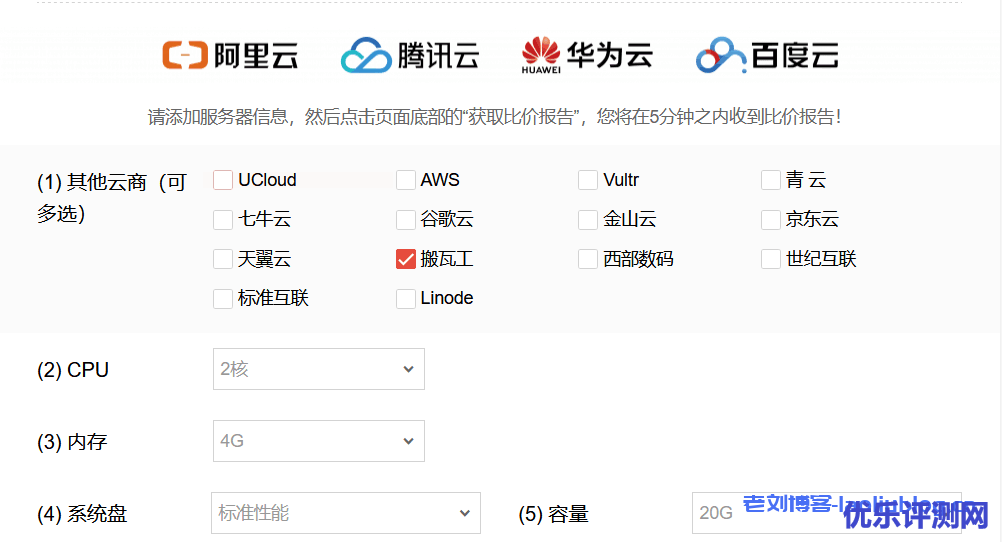Check the Linode checkbox
The width and height of the screenshot is (1002, 542).
point(406,298)
